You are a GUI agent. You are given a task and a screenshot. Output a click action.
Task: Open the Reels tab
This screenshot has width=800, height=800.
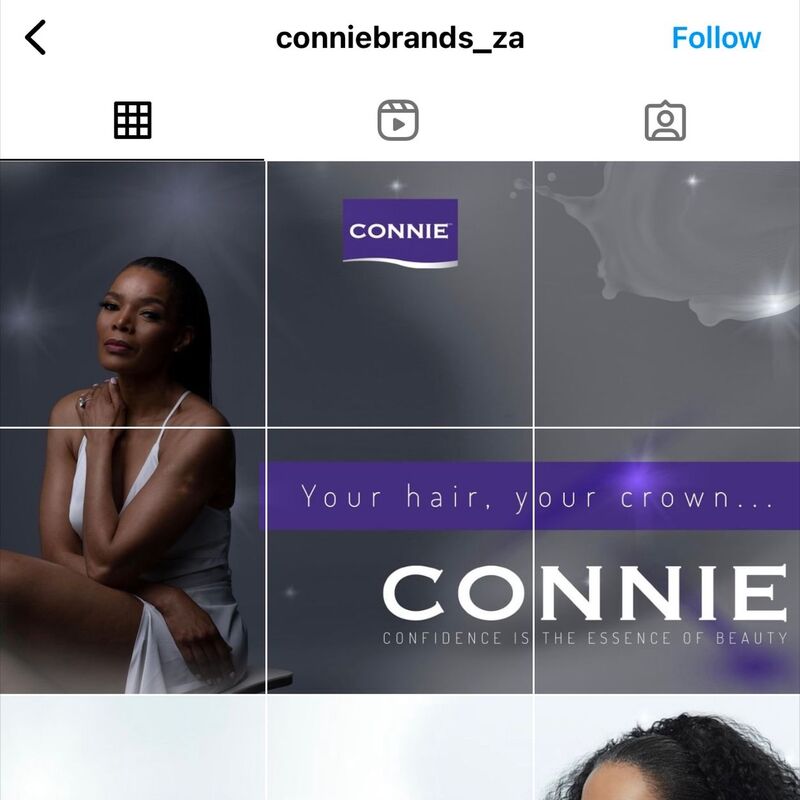click(x=398, y=120)
